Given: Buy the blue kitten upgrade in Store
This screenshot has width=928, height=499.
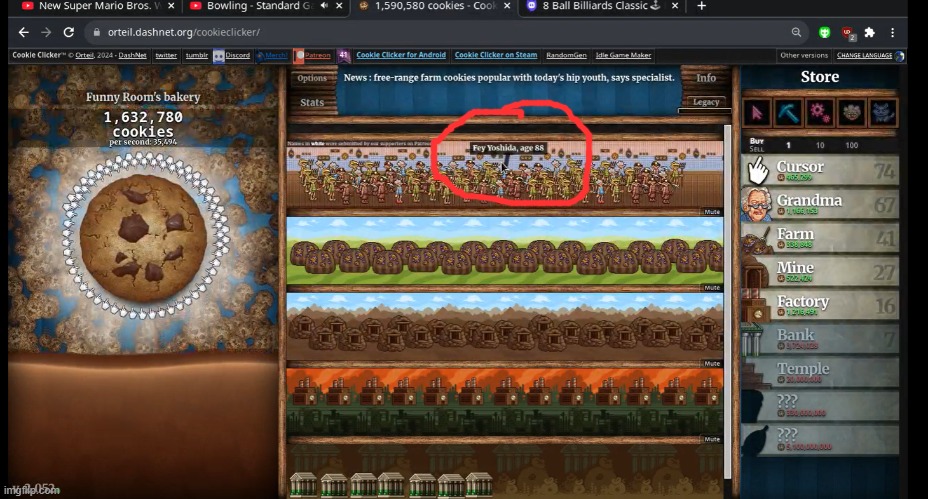Looking at the screenshot, I should click(x=882, y=112).
